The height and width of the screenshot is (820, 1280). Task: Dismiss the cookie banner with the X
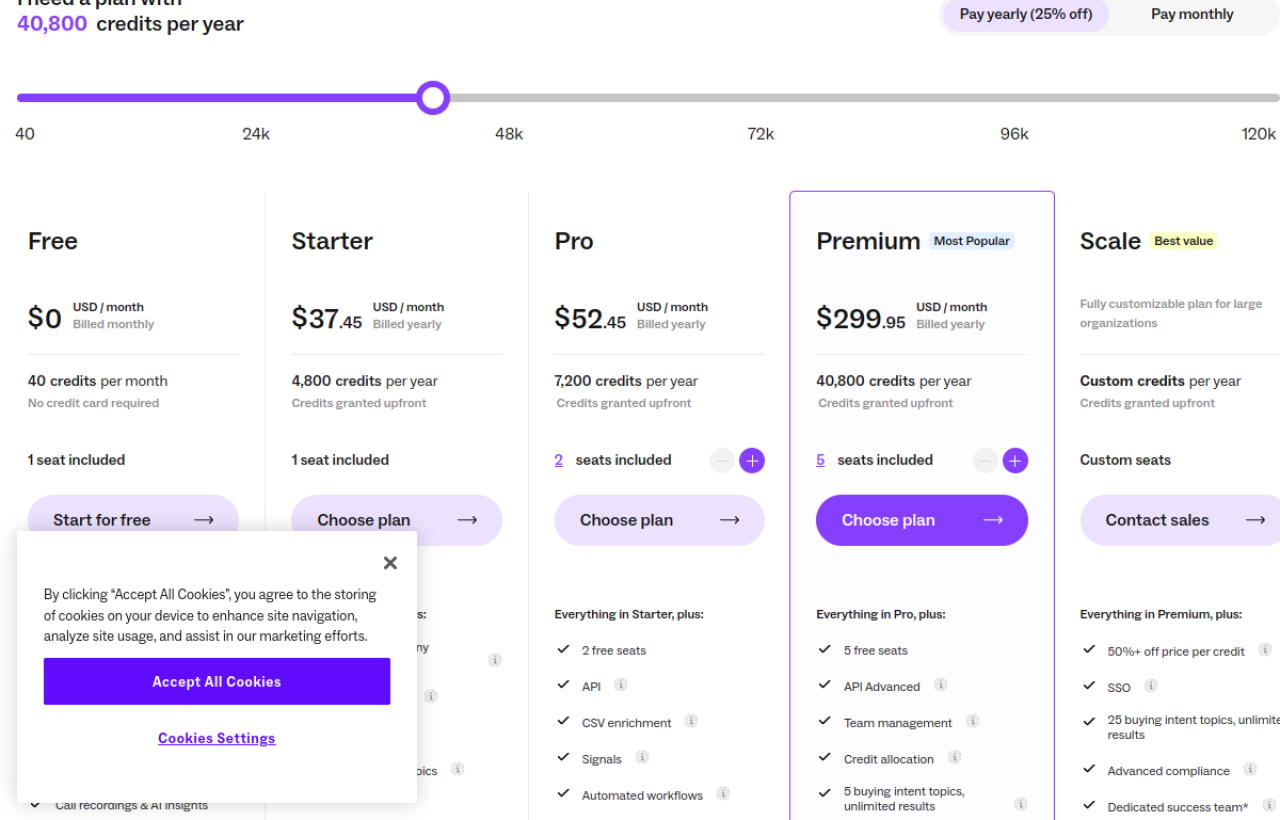coord(390,562)
